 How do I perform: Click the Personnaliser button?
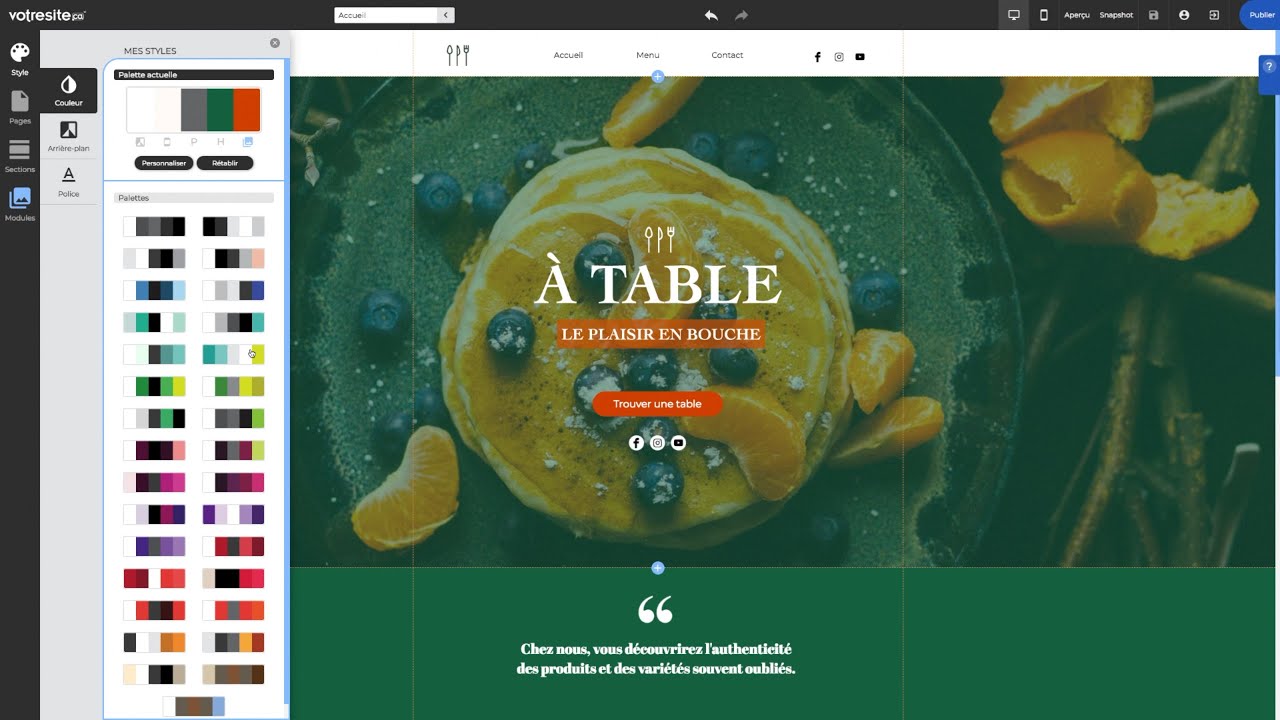[164, 163]
